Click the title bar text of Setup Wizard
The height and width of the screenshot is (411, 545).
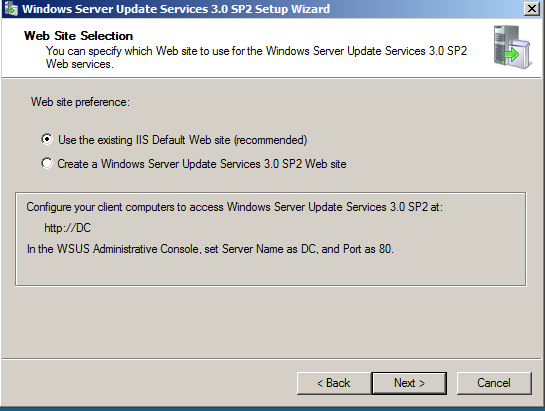(176, 9)
